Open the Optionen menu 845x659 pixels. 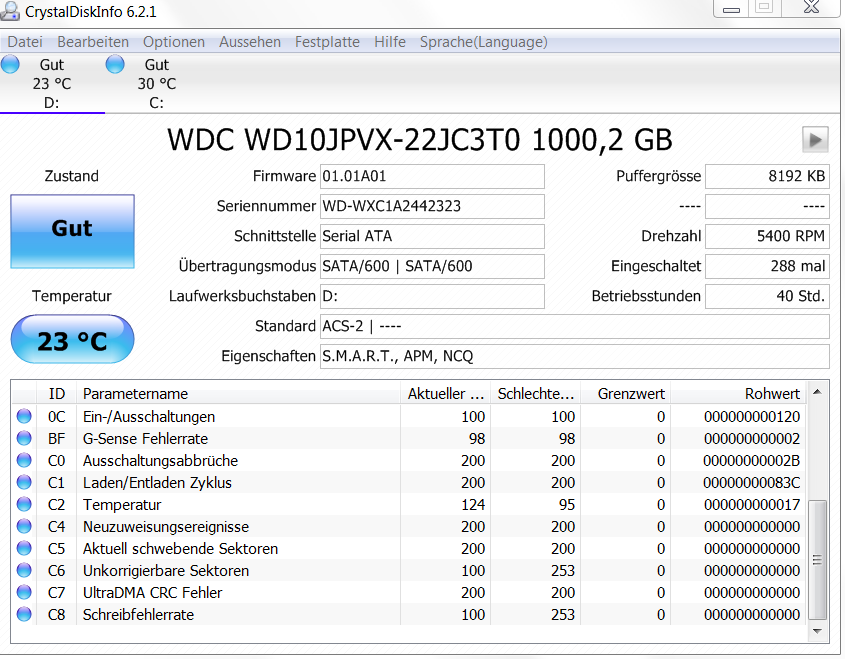174,42
